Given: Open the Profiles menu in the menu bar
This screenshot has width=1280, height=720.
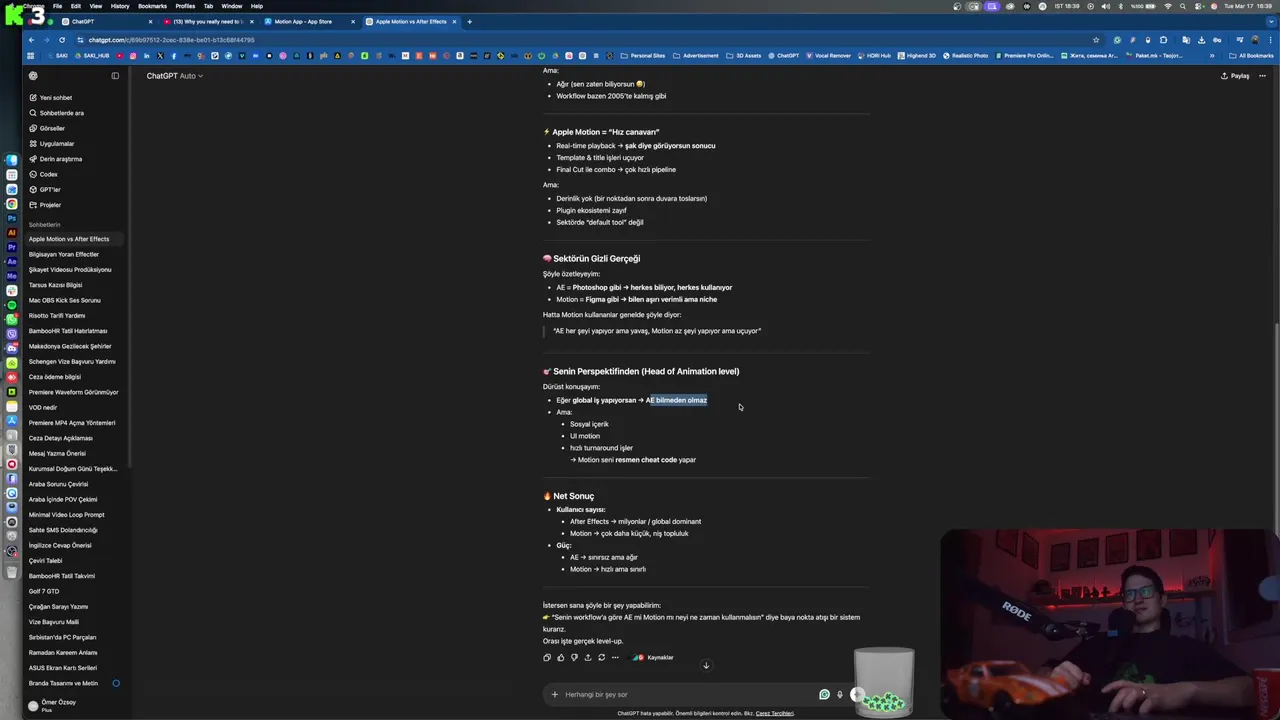Looking at the screenshot, I should coord(185,6).
